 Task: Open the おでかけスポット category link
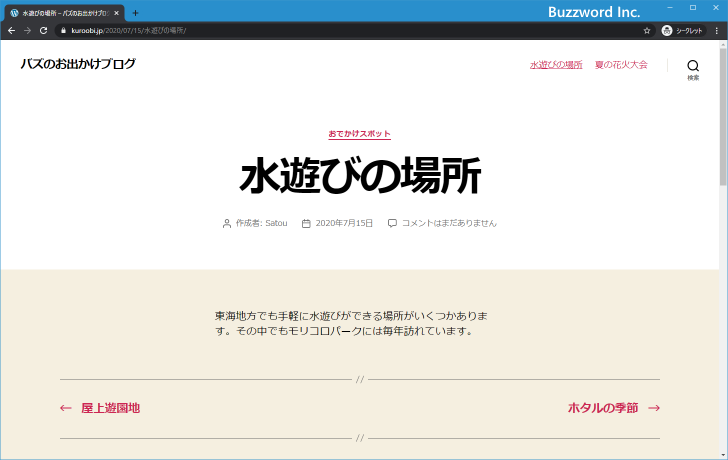tap(359, 134)
